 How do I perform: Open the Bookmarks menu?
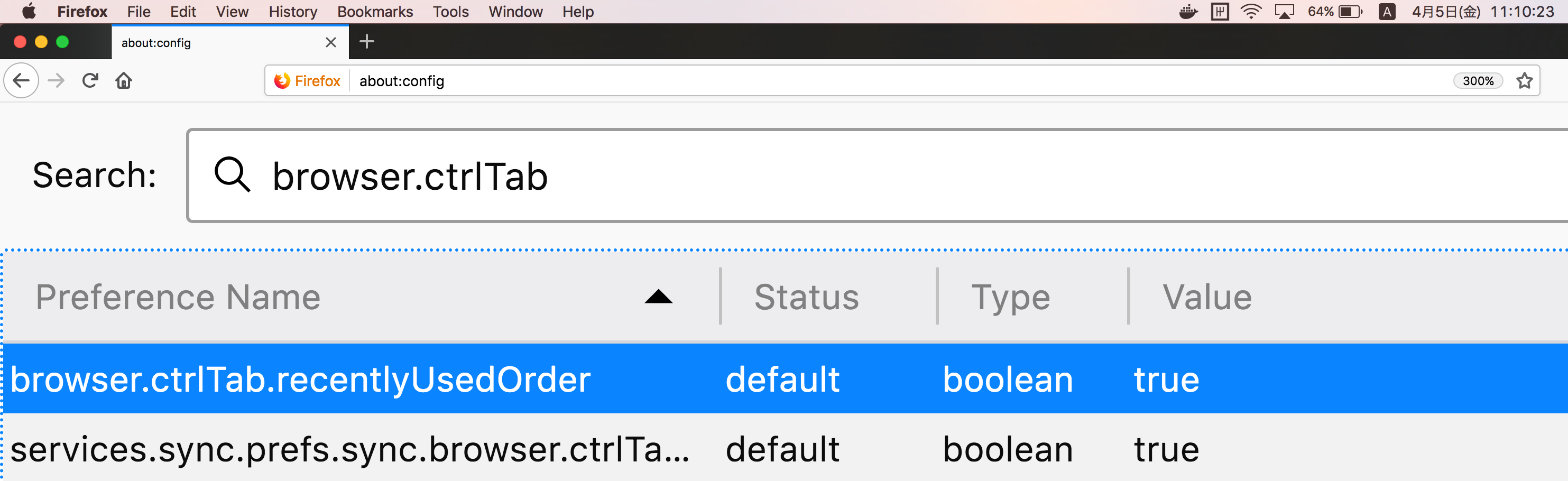[375, 12]
